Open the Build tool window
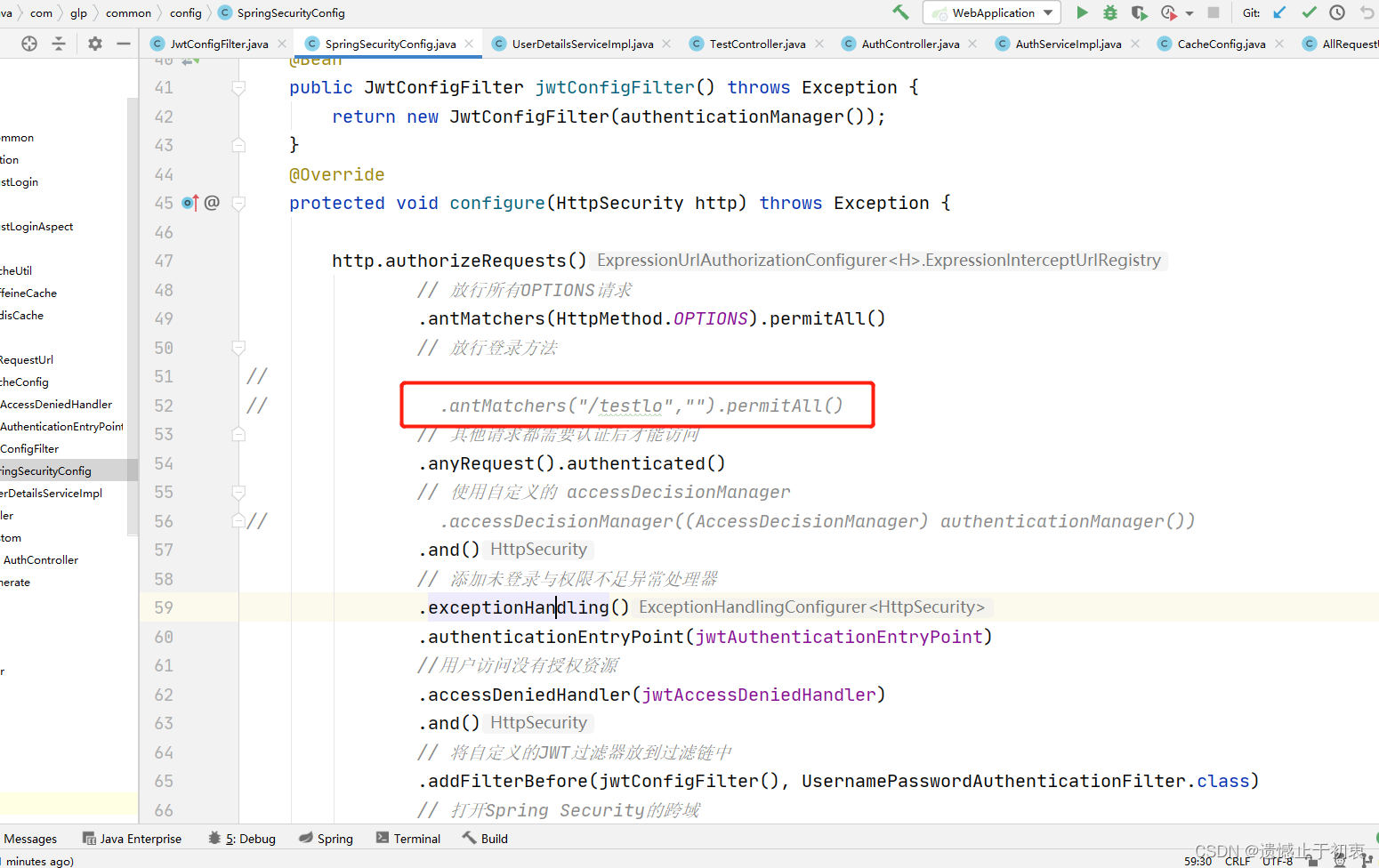Screen dimensions: 1379x868 [485, 839]
